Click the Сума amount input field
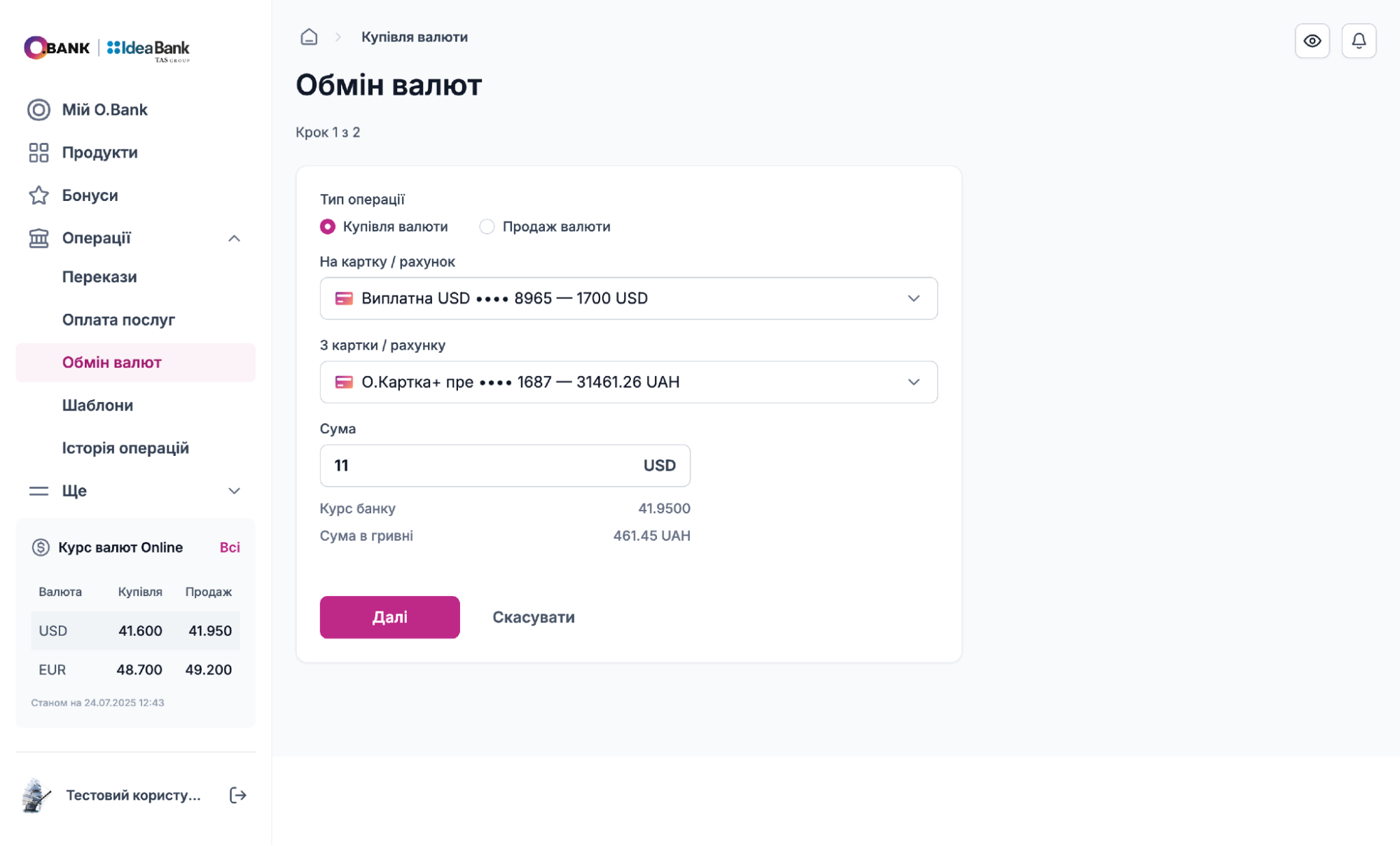Image resolution: width=1400 pixels, height=846 pixels. (x=483, y=466)
